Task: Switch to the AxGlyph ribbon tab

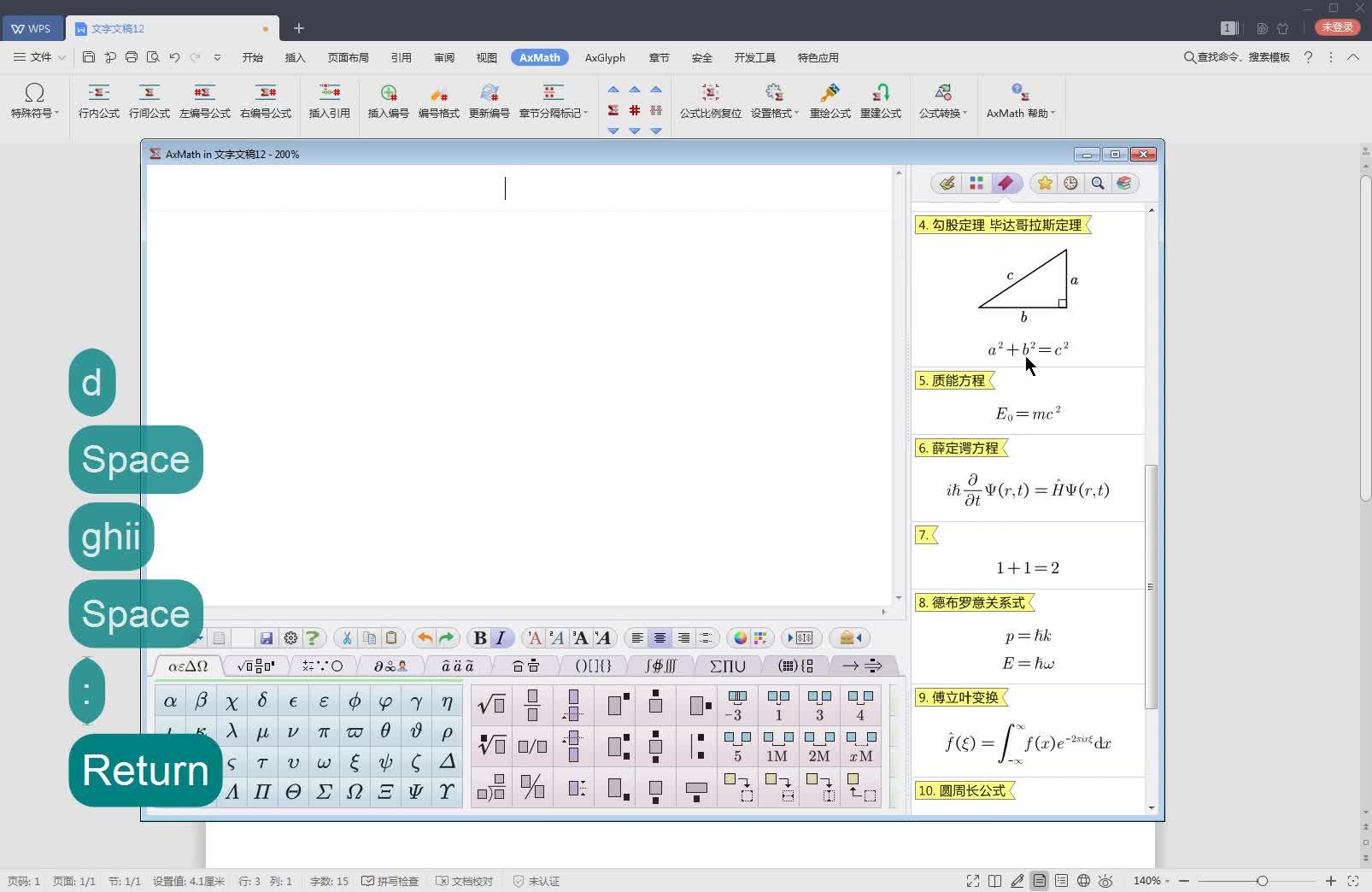Action: pyautogui.click(x=605, y=57)
